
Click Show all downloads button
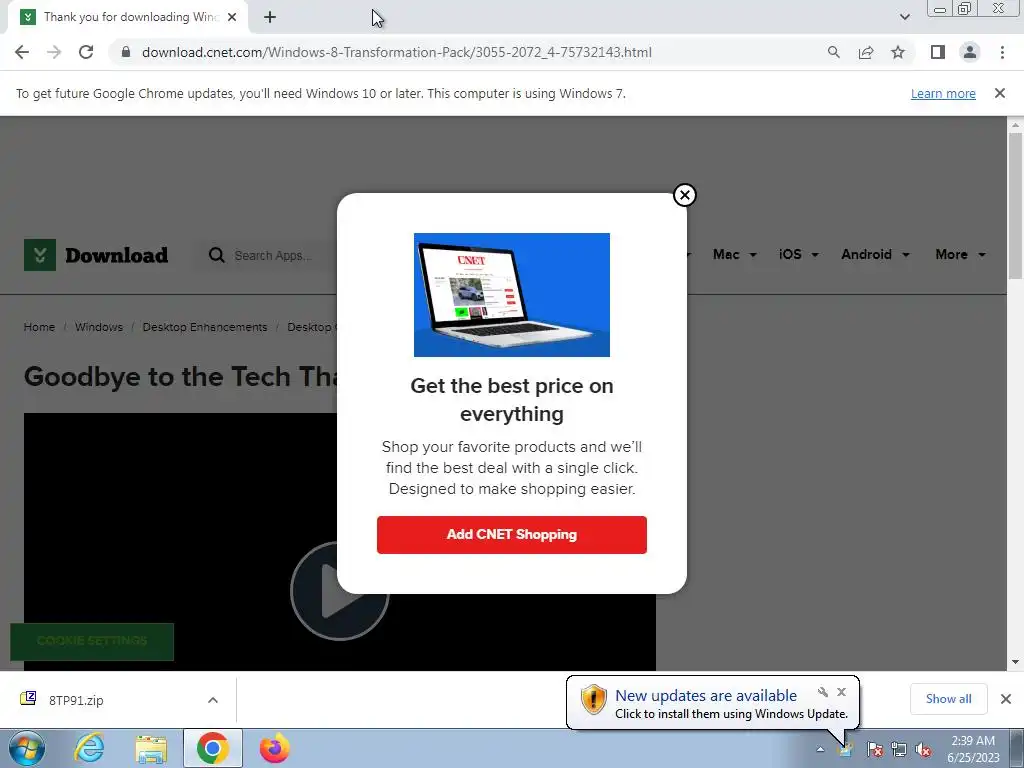point(948,699)
